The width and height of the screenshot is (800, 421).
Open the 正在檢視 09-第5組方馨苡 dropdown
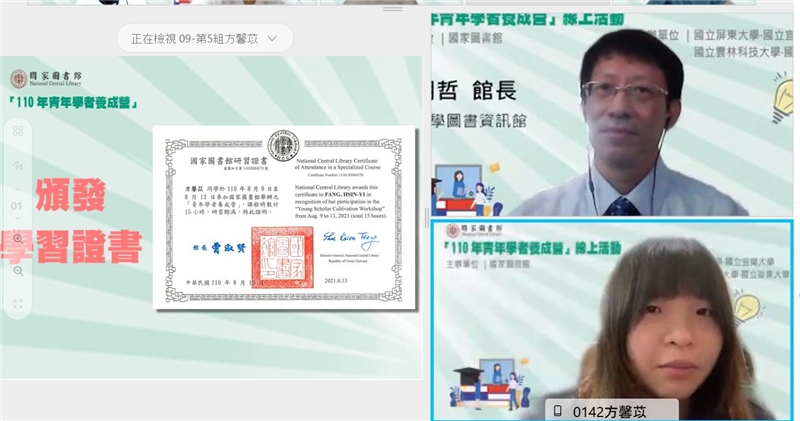[x=205, y=38]
